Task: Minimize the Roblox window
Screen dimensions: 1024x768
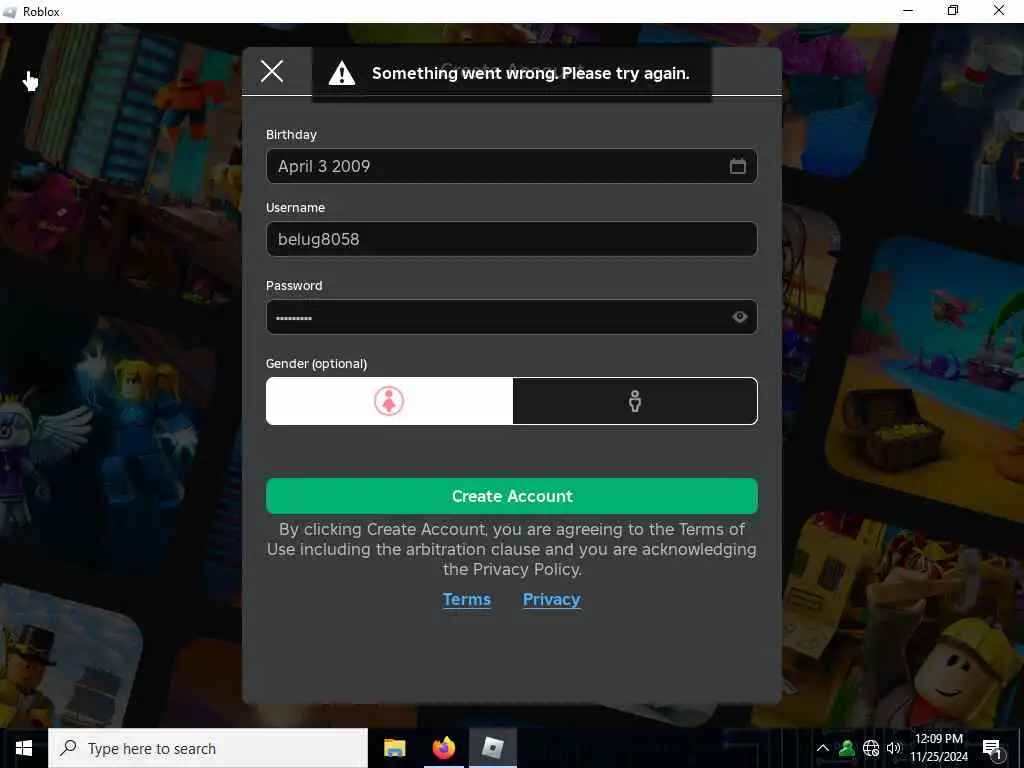Action: pyautogui.click(x=908, y=10)
